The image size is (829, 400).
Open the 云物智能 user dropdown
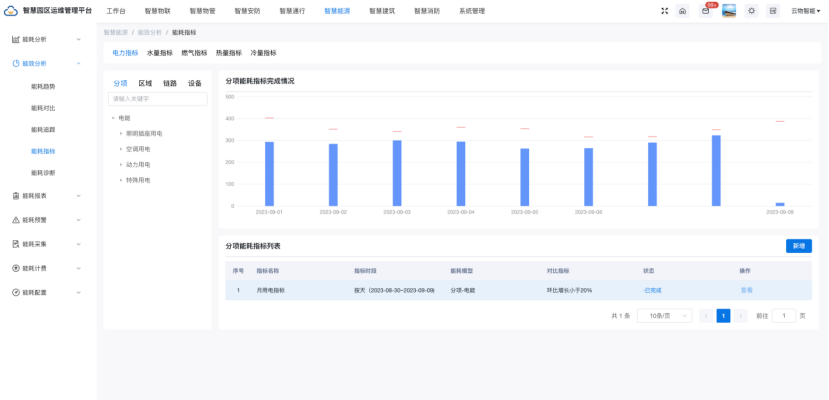[803, 11]
